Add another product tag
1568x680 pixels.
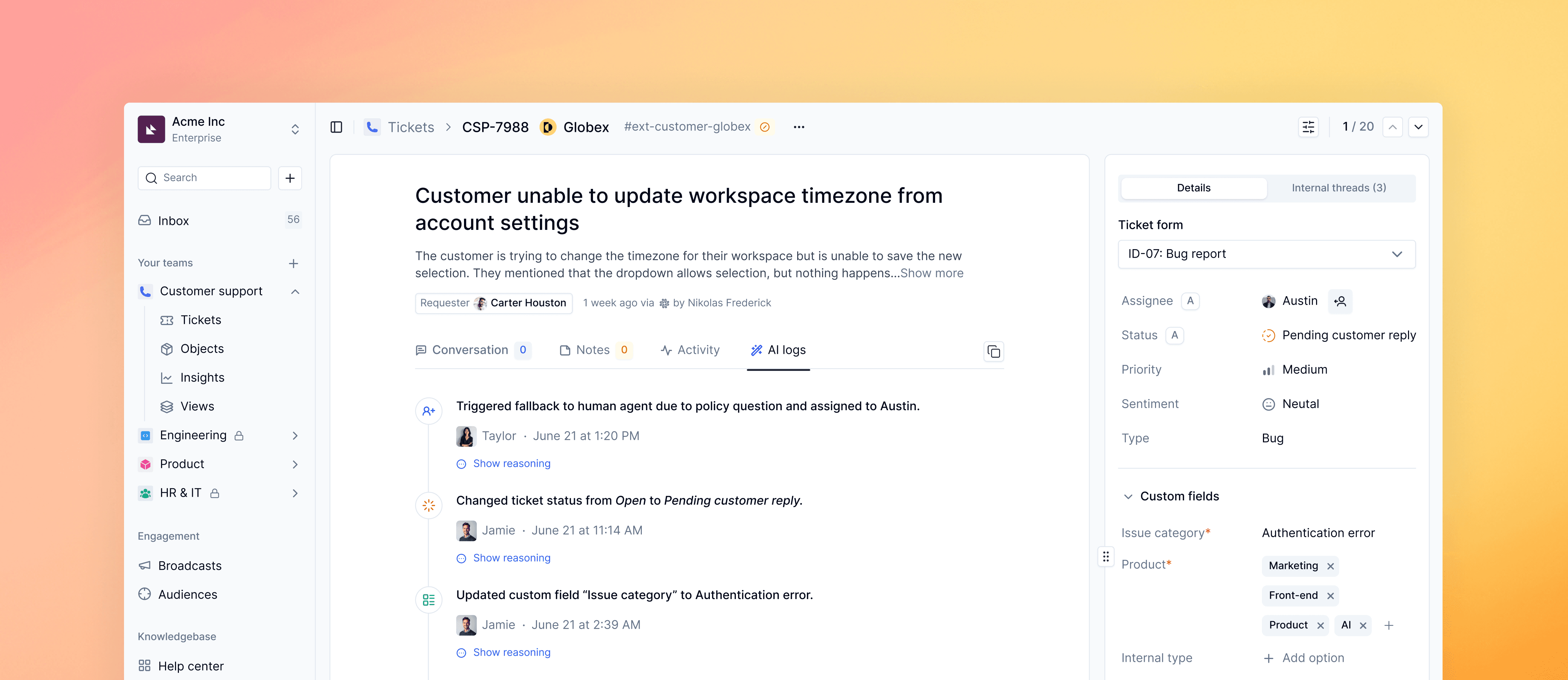click(1389, 625)
